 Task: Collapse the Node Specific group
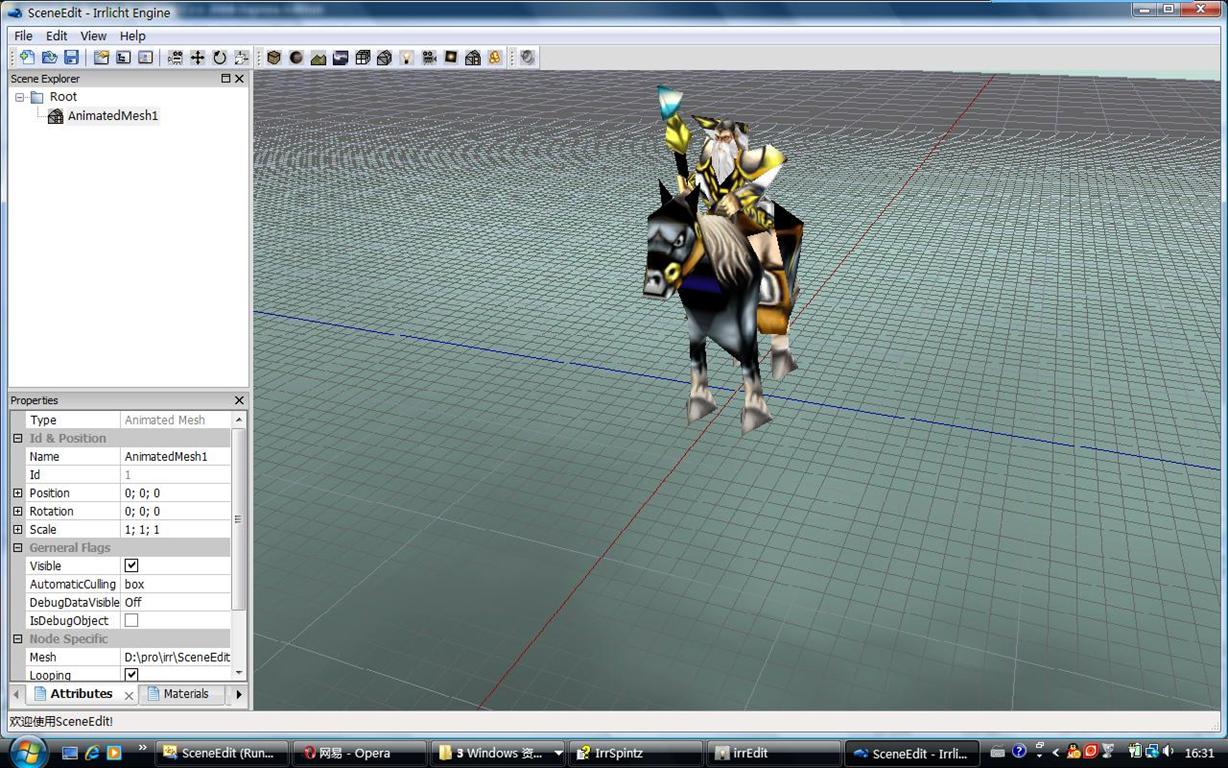17,639
